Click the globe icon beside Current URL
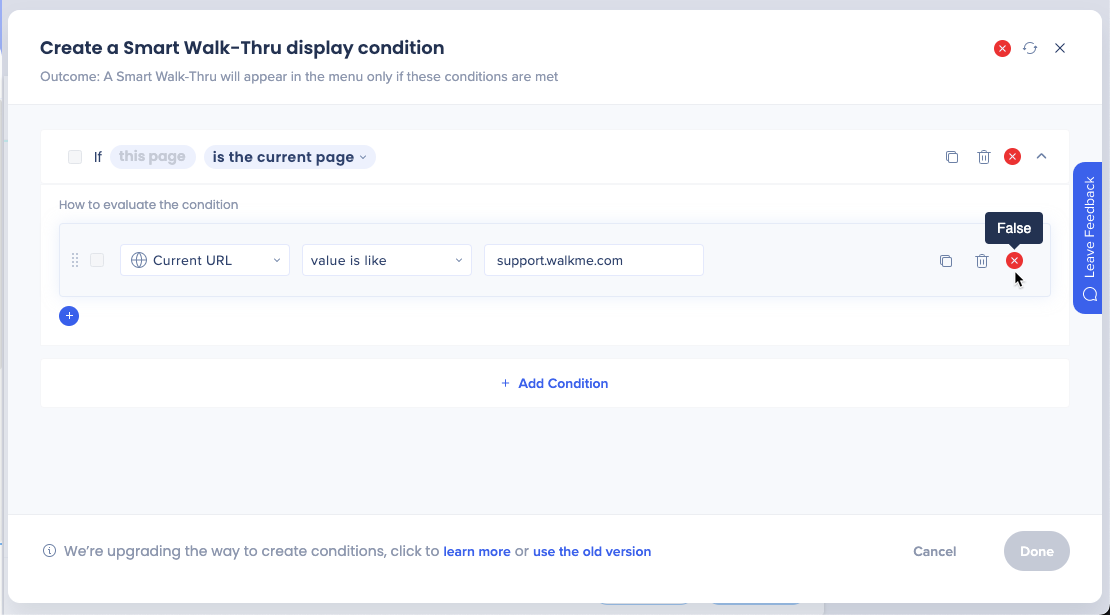 [137, 260]
